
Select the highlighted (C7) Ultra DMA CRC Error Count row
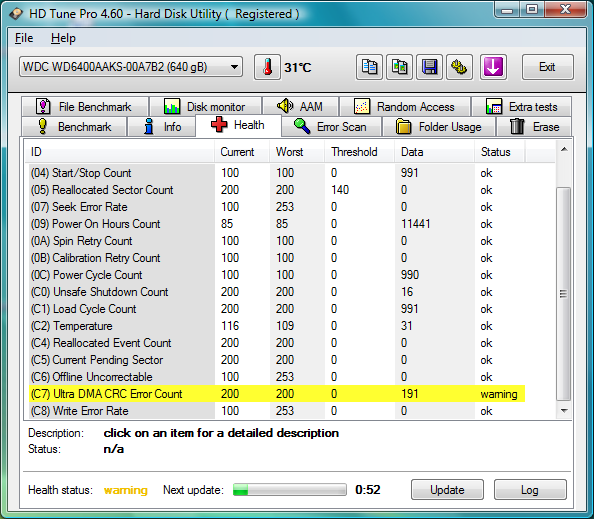[277, 394]
